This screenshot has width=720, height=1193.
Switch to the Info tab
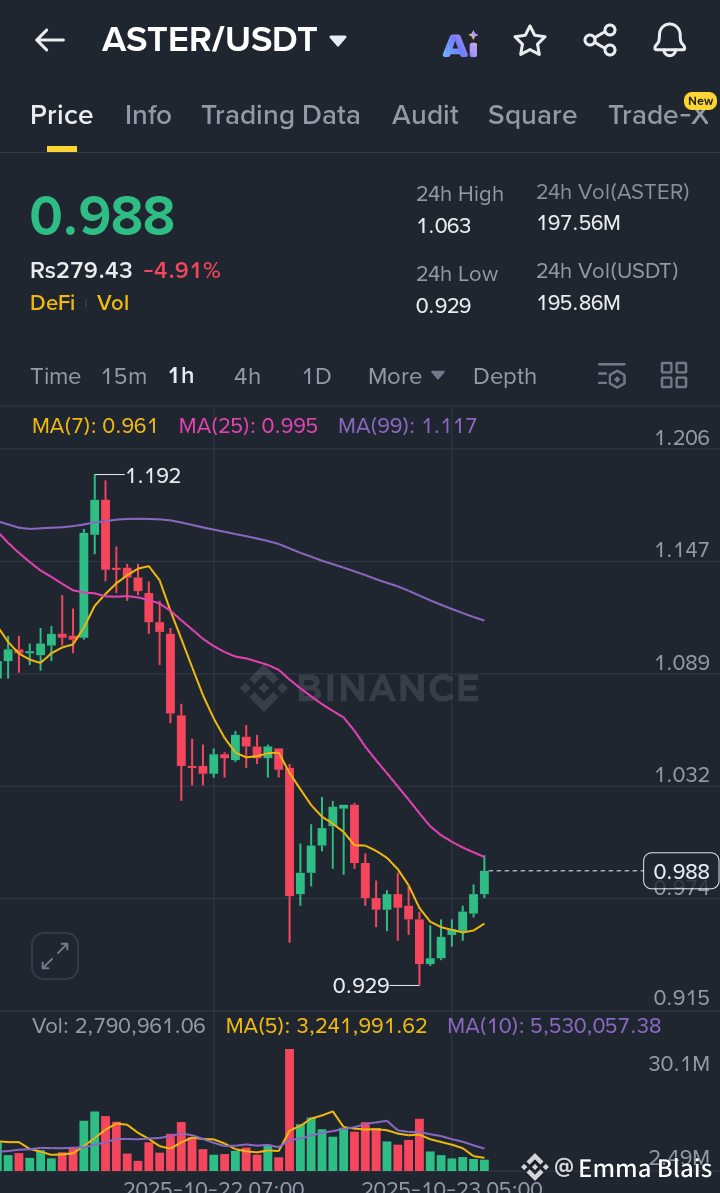(148, 115)
